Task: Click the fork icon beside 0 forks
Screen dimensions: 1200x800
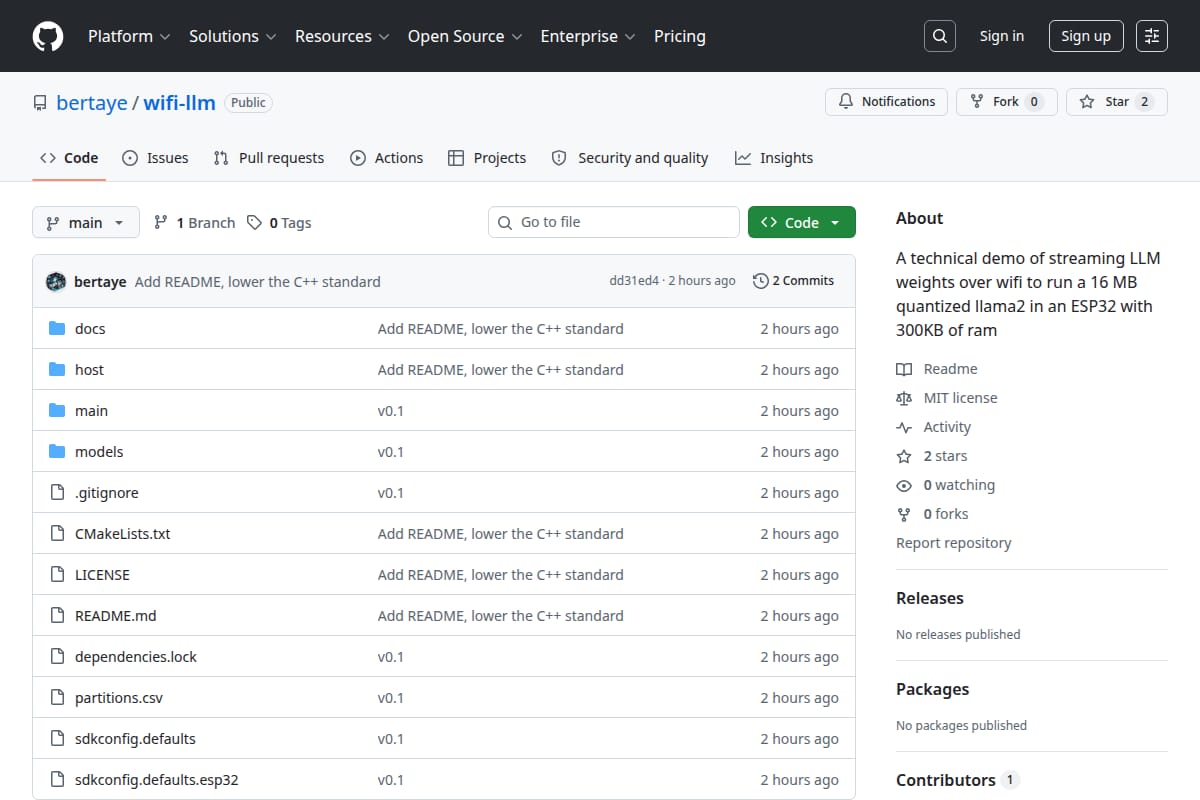Action: point(904,514)
